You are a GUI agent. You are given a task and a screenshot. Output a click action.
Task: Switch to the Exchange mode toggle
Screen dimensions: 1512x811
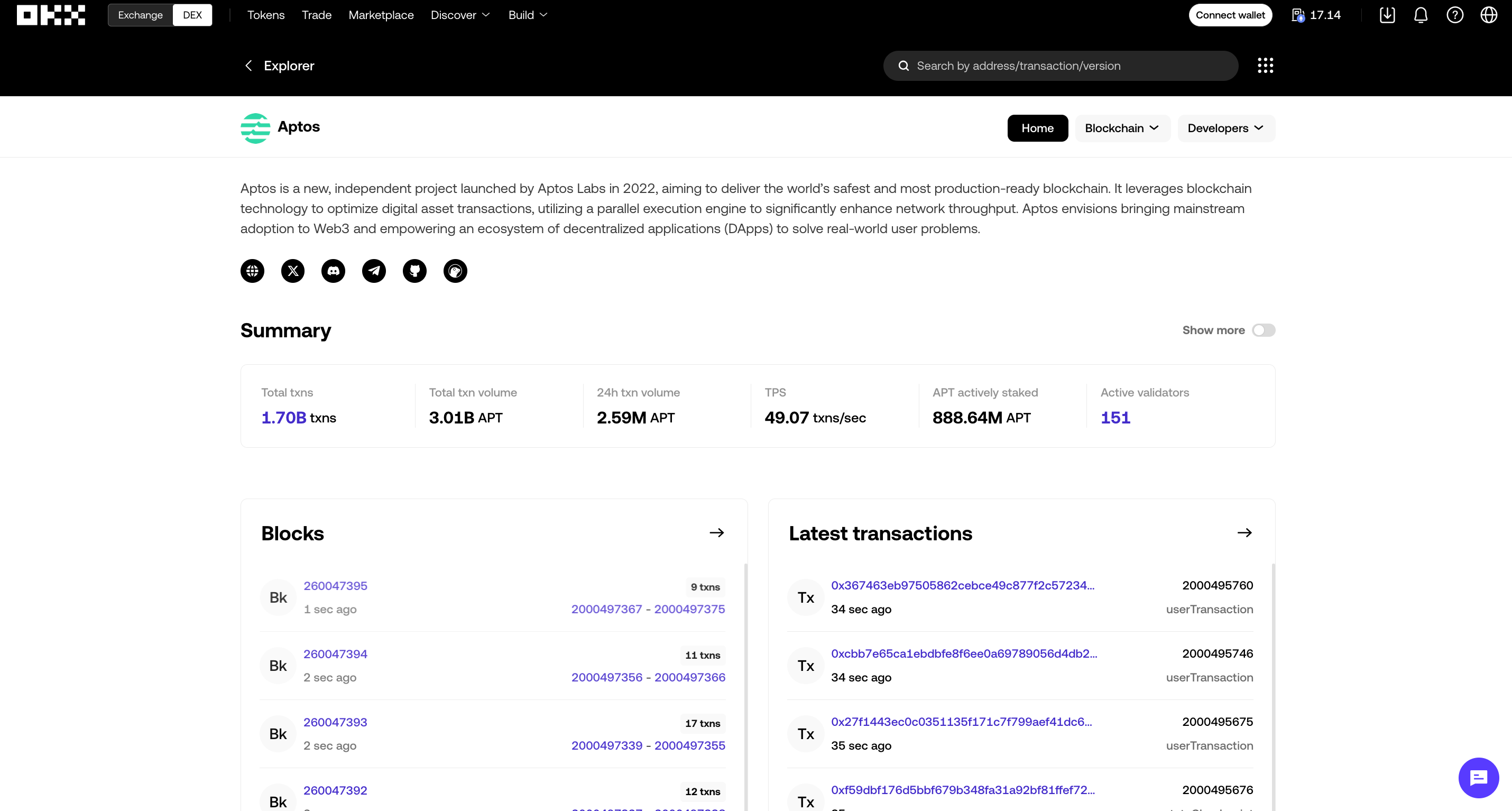(x=140, y=15)
